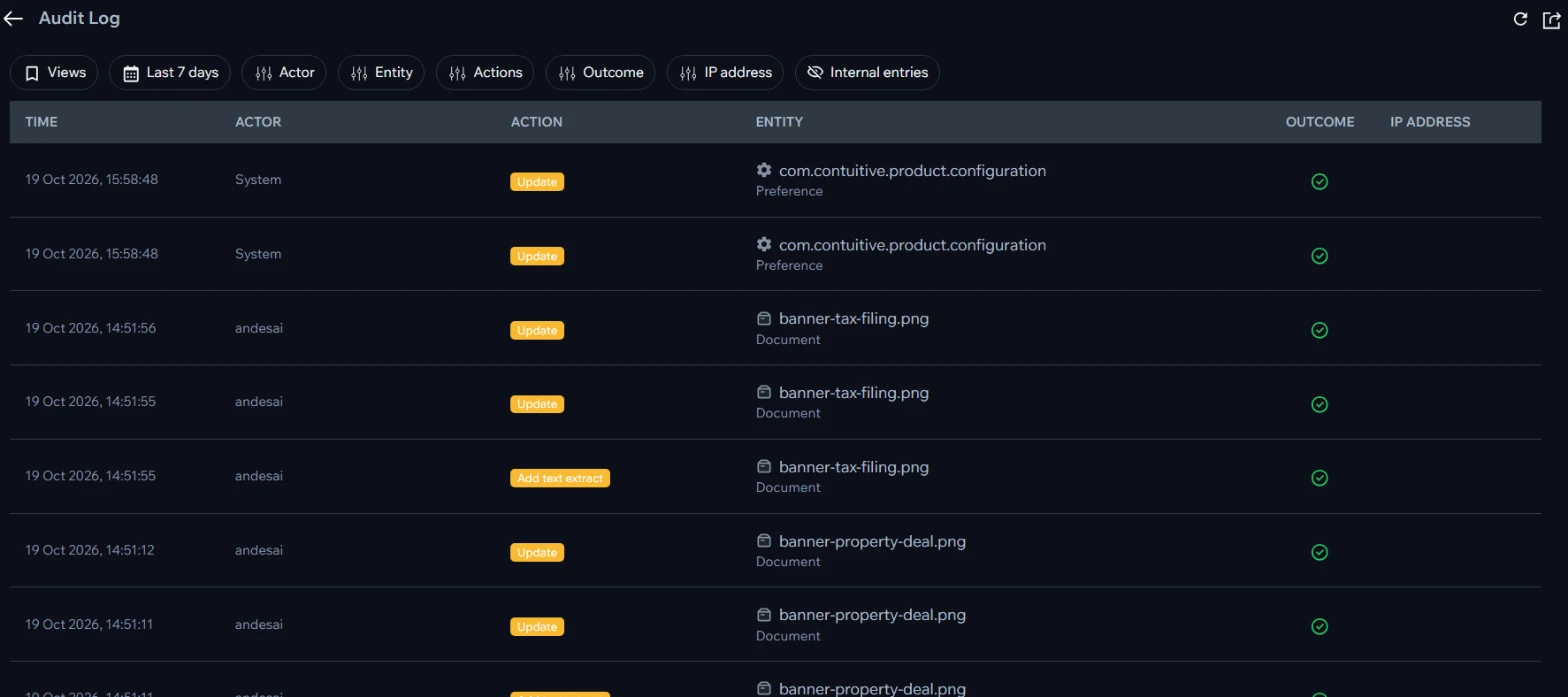Click actor andesai in the 14:51:12 row
The height and width of the screenshot is (697, 1568).
point(259,550)
